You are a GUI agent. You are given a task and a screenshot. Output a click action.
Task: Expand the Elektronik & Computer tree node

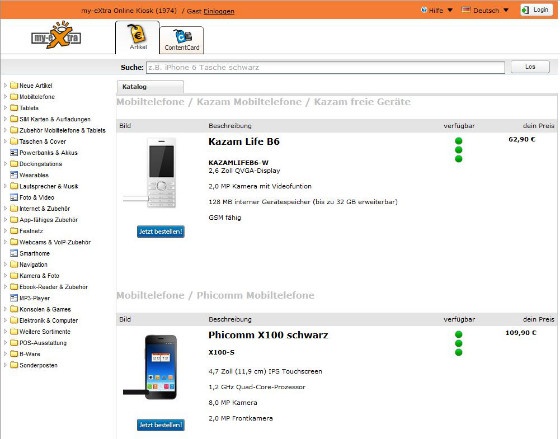[5, 320]
